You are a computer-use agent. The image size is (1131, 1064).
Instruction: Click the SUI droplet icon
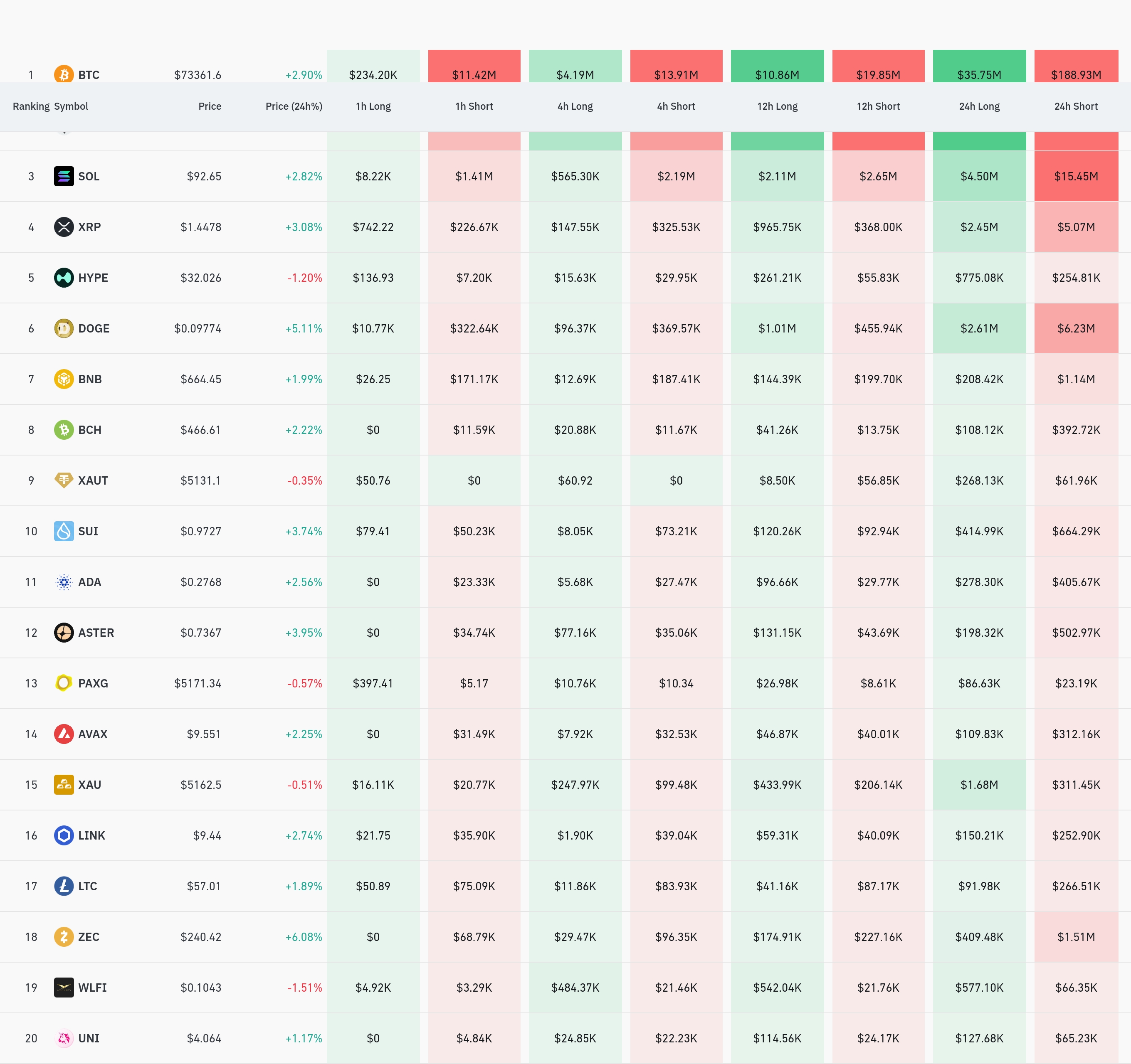click(64, 531)
